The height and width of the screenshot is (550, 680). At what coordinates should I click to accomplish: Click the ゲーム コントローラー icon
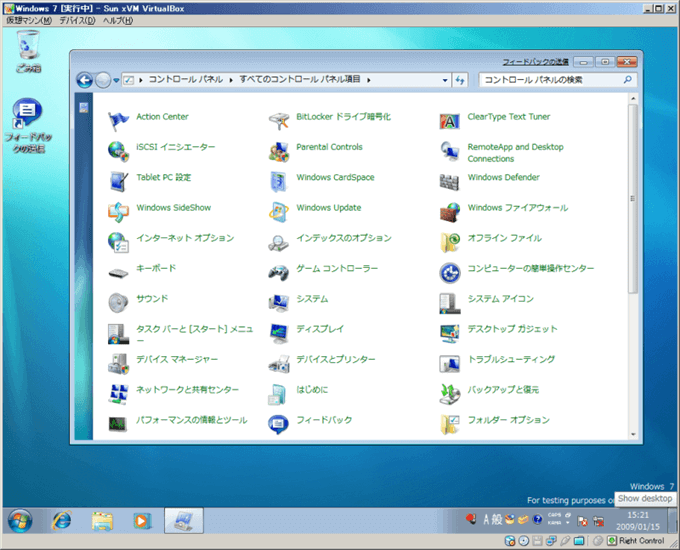click(280, 272)
